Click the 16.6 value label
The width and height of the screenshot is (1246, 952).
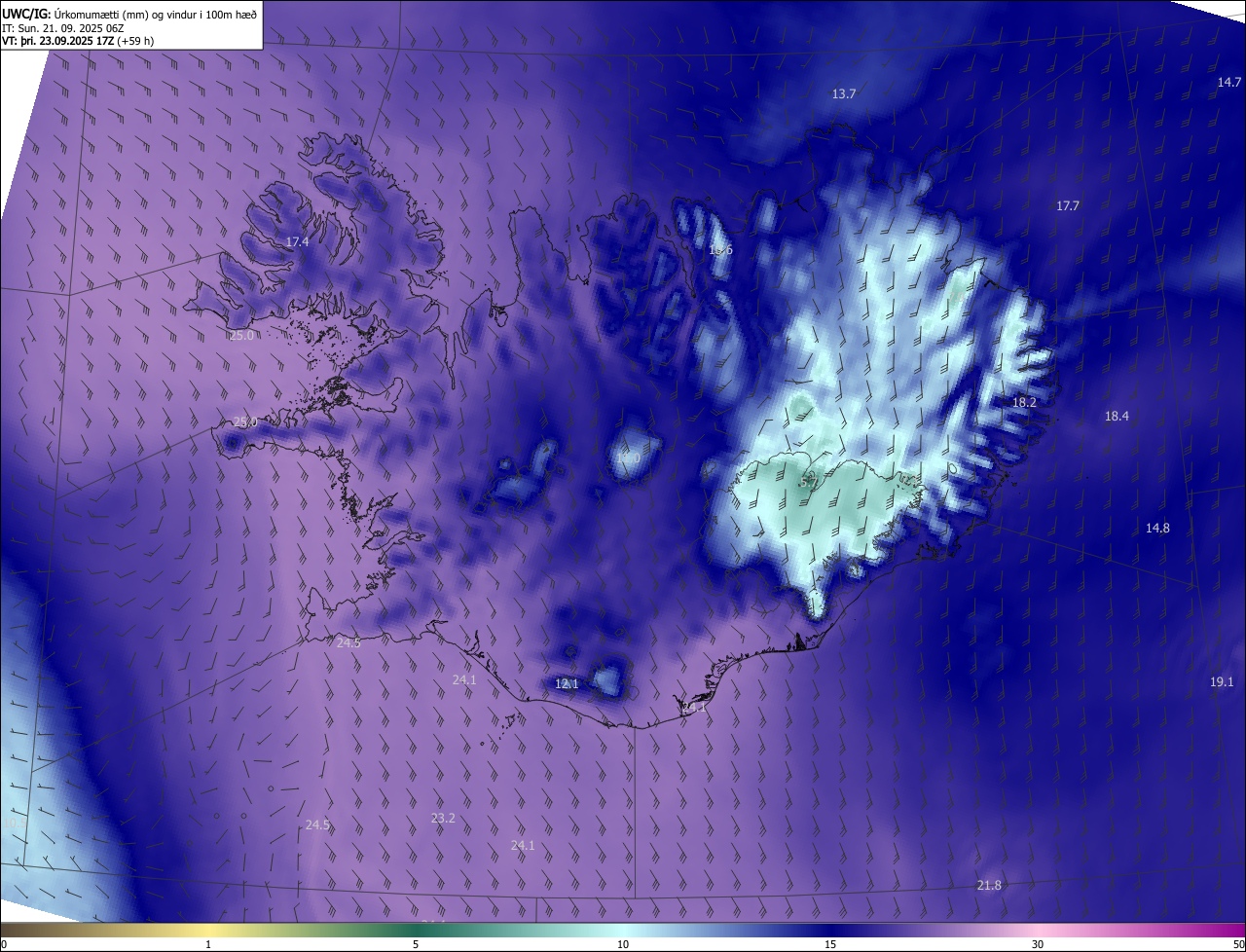[x=720, y=250]
